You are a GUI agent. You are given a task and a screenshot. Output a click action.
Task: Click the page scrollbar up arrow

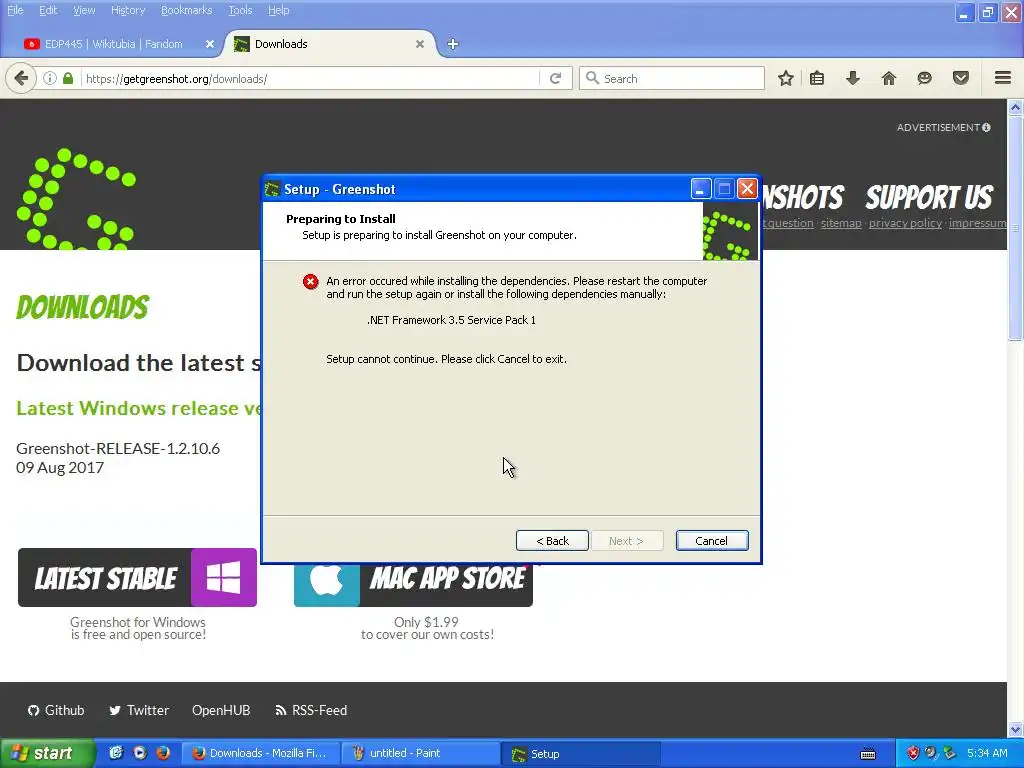point(1016,107)
